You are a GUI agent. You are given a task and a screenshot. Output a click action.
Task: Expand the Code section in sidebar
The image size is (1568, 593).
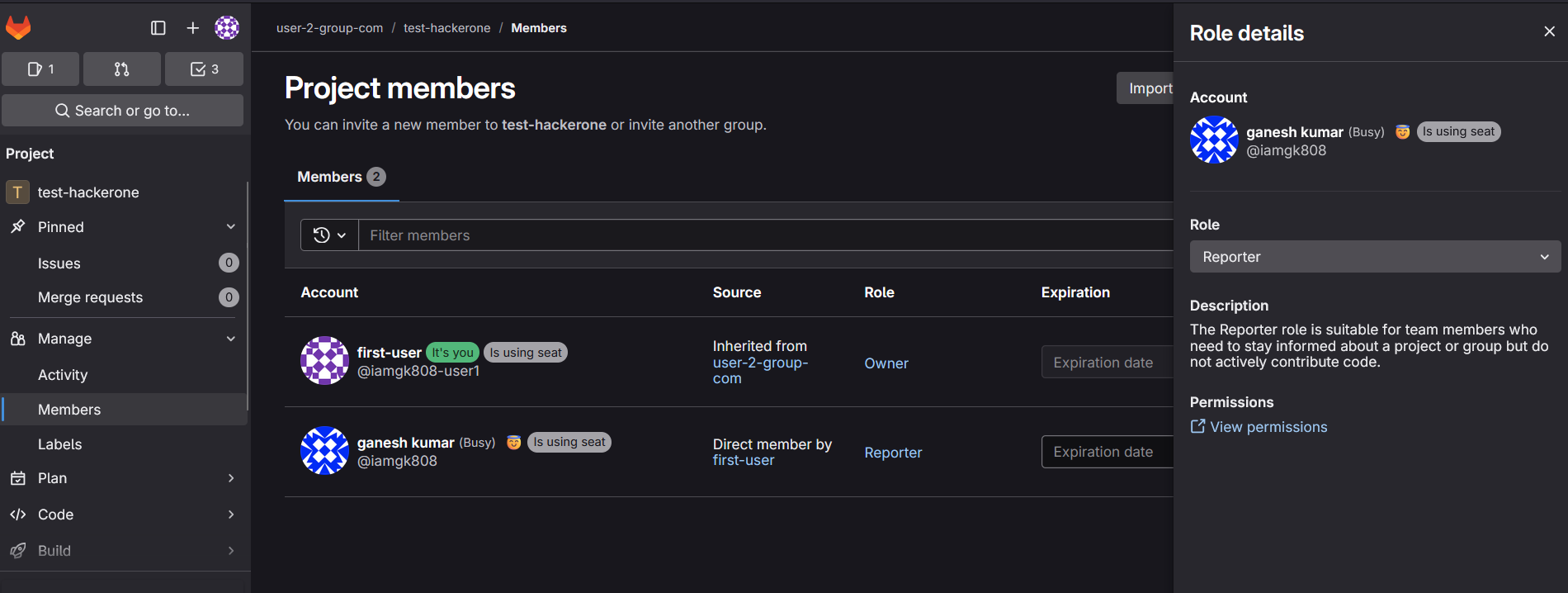(230, 515)
